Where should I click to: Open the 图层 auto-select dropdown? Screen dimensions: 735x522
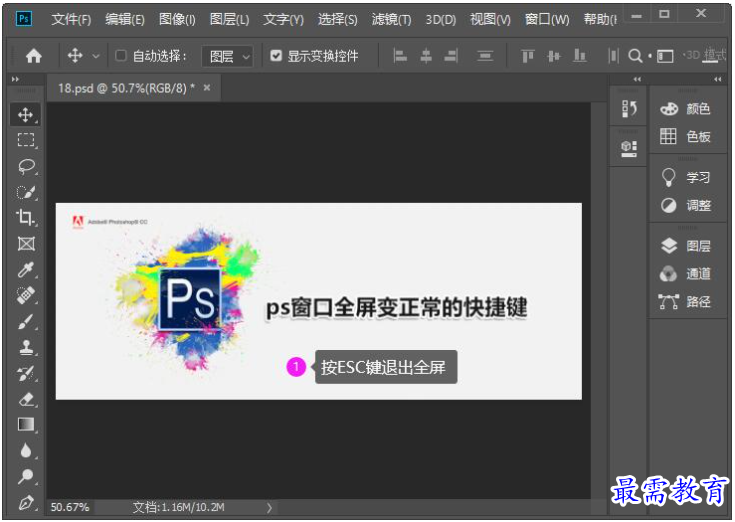pos(227,57)
